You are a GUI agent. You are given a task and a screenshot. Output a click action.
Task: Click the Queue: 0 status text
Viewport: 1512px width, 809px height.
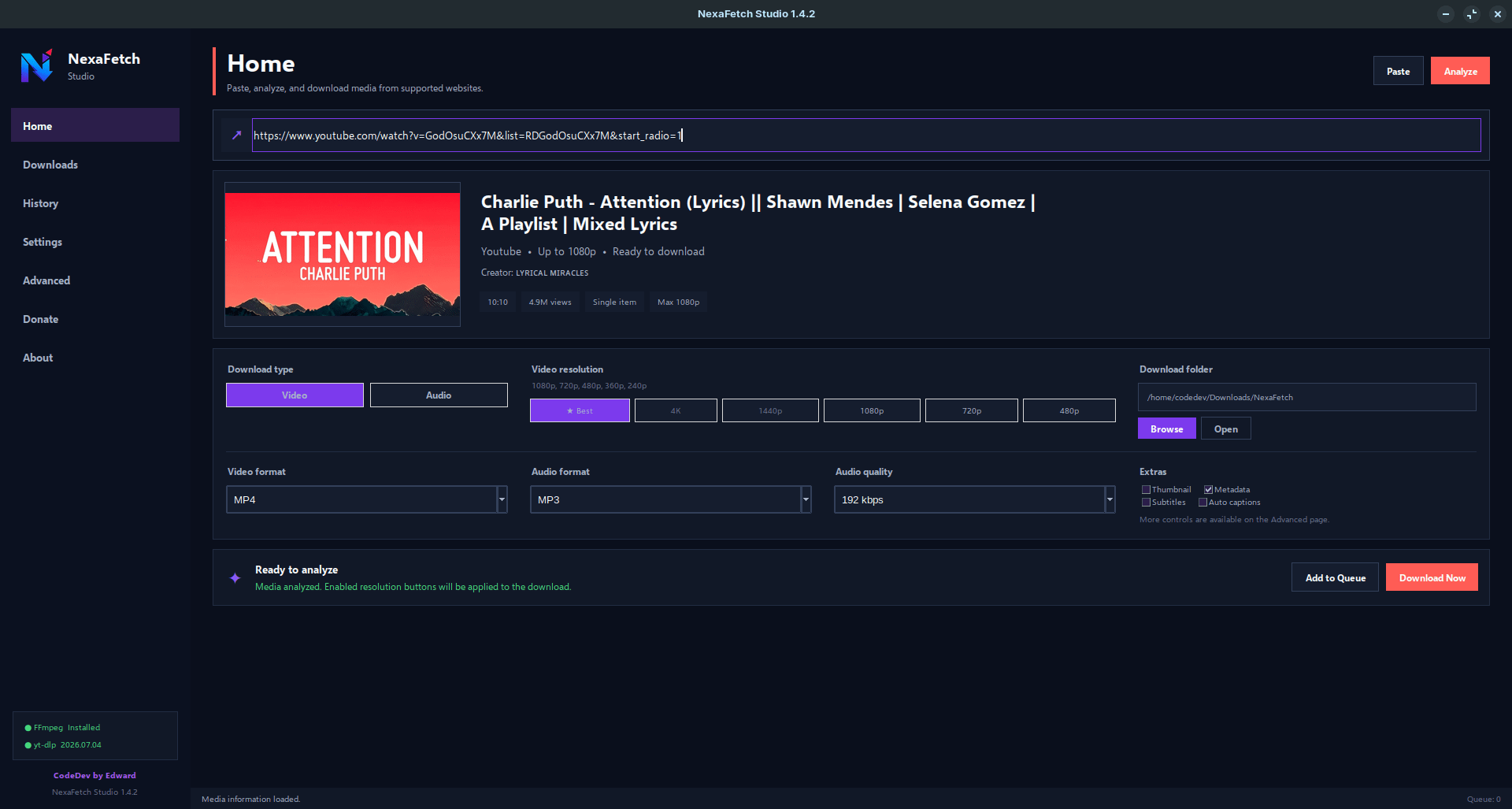click(x=1484, y=800)
